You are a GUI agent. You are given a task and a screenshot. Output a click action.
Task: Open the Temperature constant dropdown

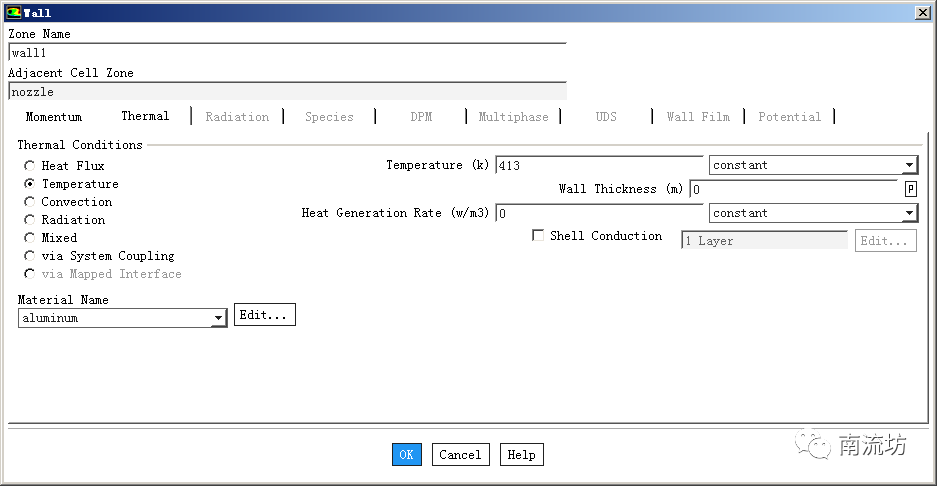click(813, 165)
